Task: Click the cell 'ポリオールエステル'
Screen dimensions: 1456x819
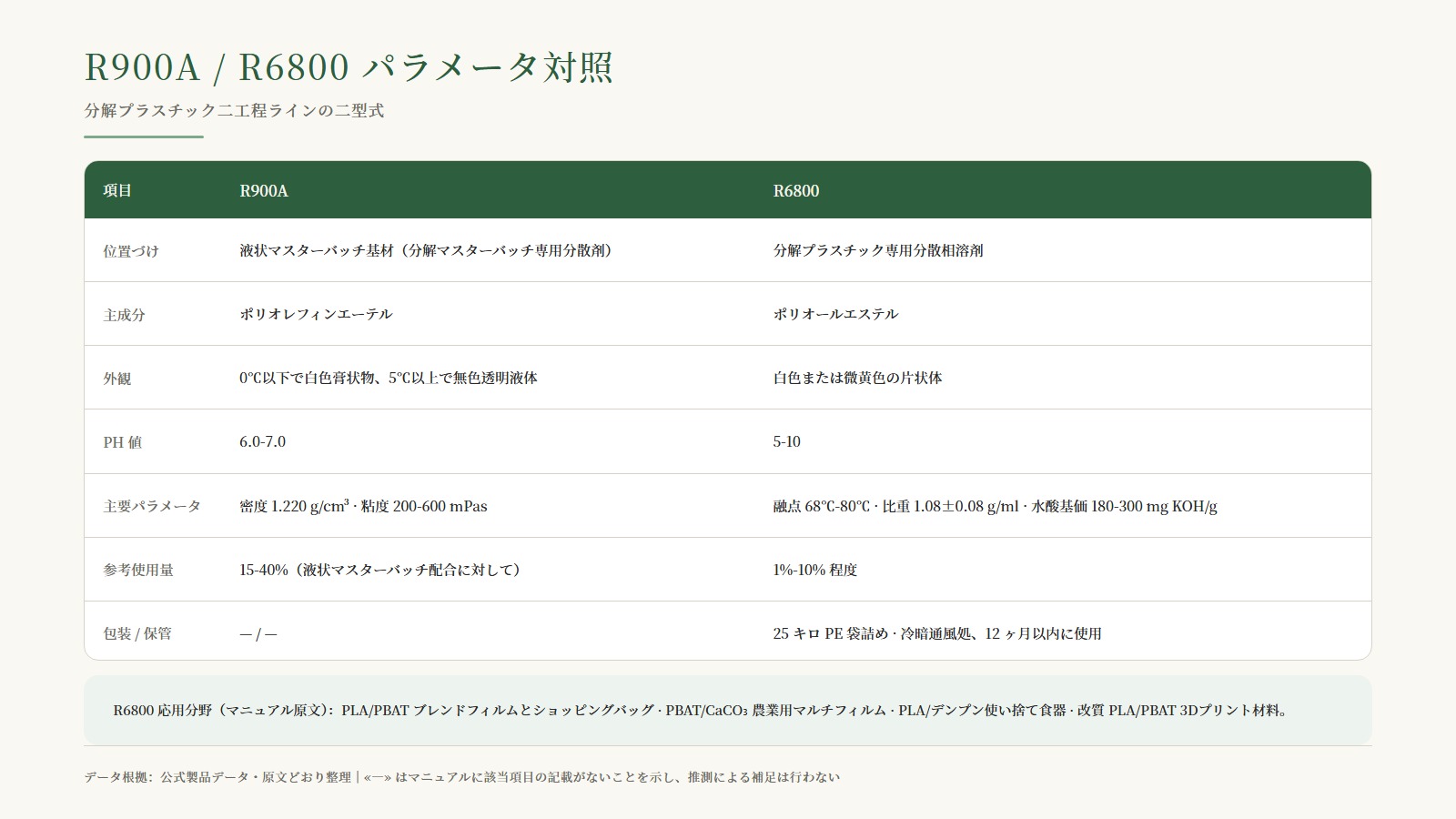Action: [835, 314]
